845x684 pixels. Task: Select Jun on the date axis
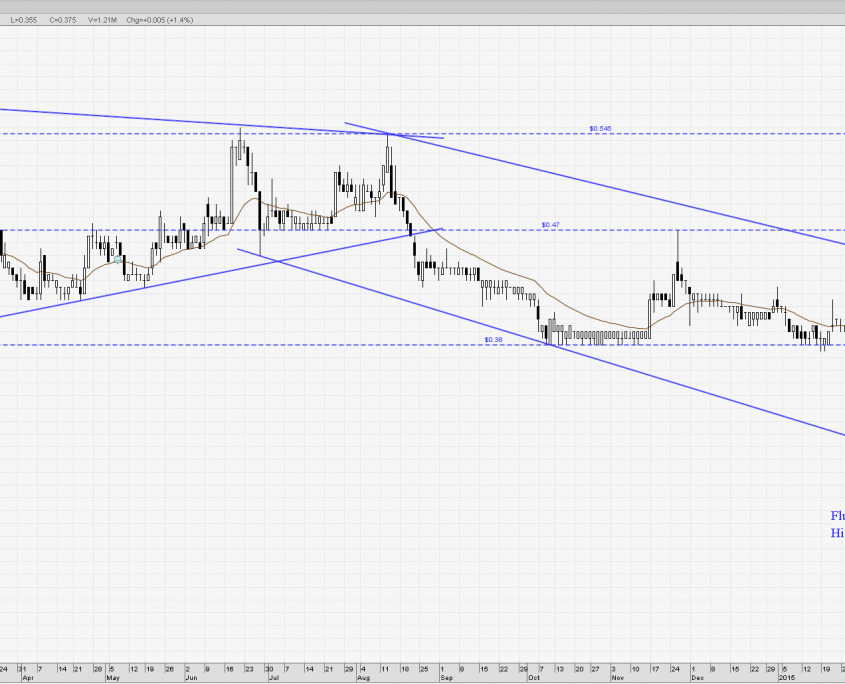pos(193,675)
